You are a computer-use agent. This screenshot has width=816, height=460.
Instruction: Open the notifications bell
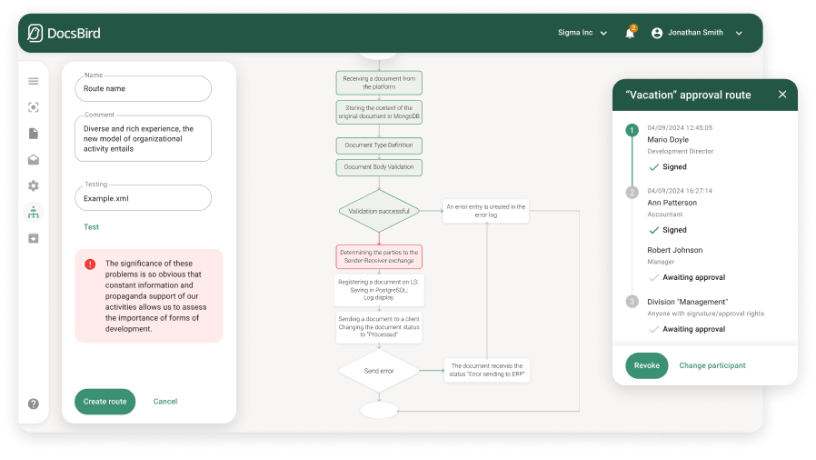pyautogui.click(x=630, y=33)
